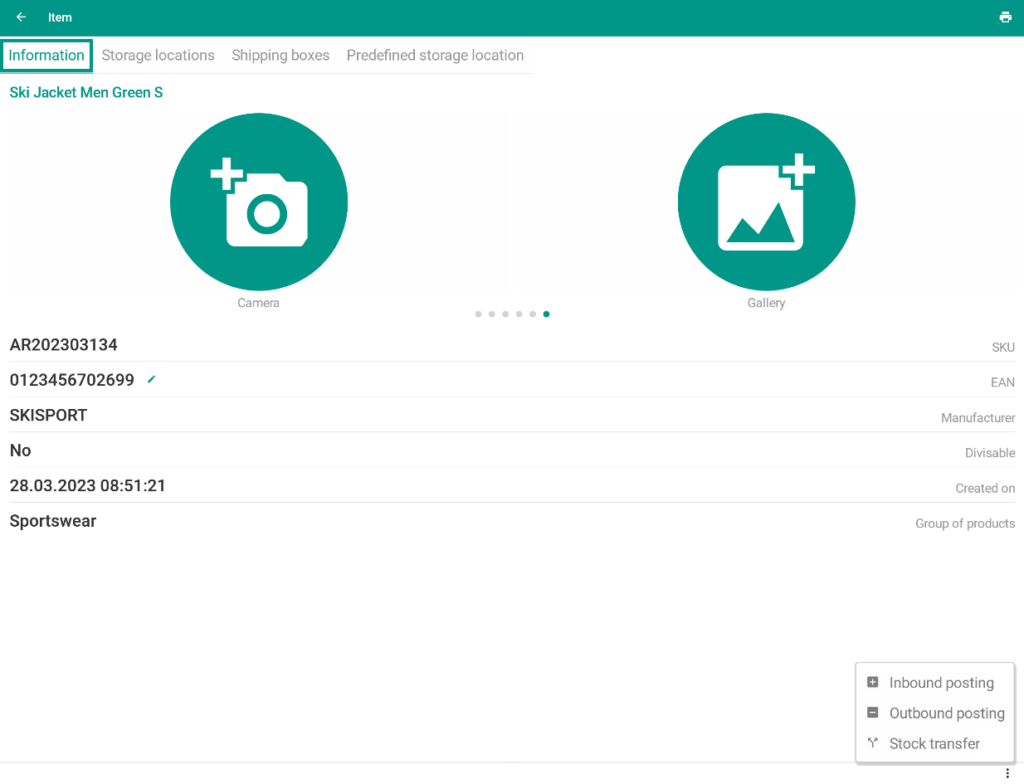Select Inbound posting from the menu
This screenshot has width=1024, height=784.
pos(940,683)
